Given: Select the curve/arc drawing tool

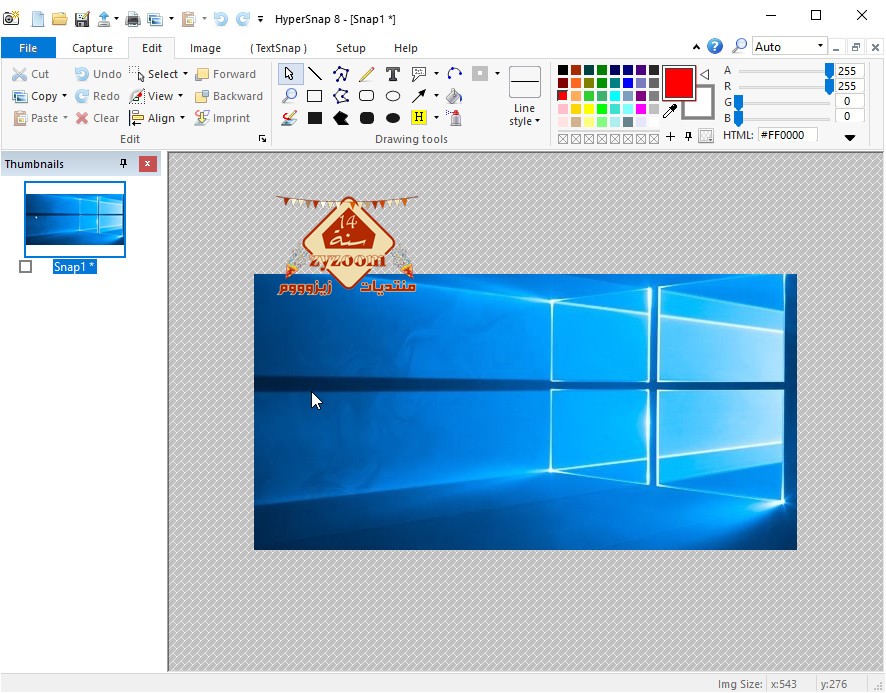Looking at the screenshot, I should coord(454,74).
